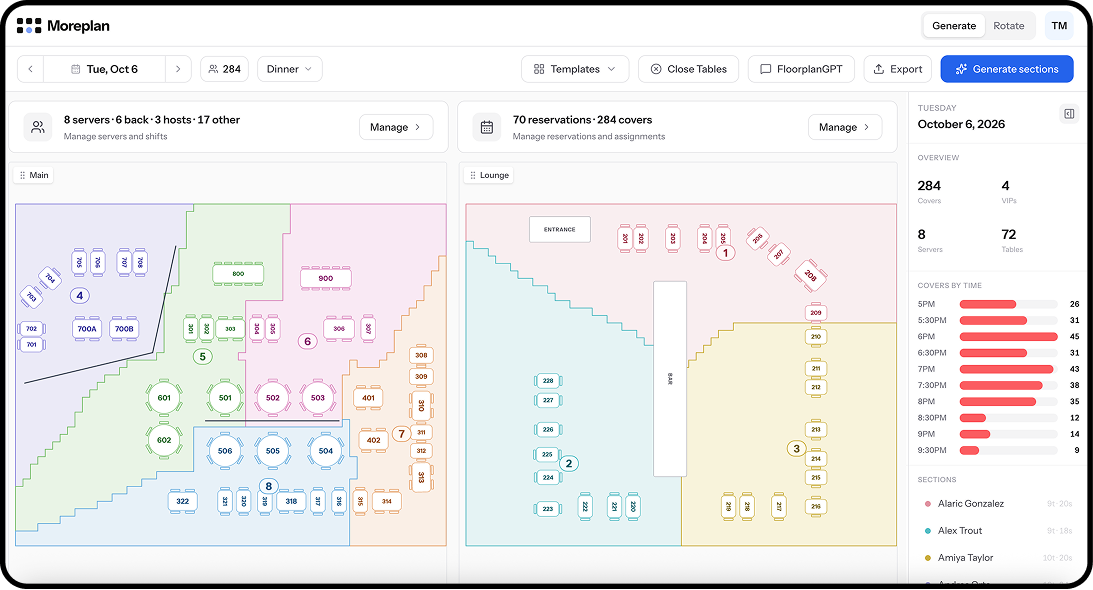Click Close Tables button
Viewport: 1093px width, 590px height.
pos(689,69)
